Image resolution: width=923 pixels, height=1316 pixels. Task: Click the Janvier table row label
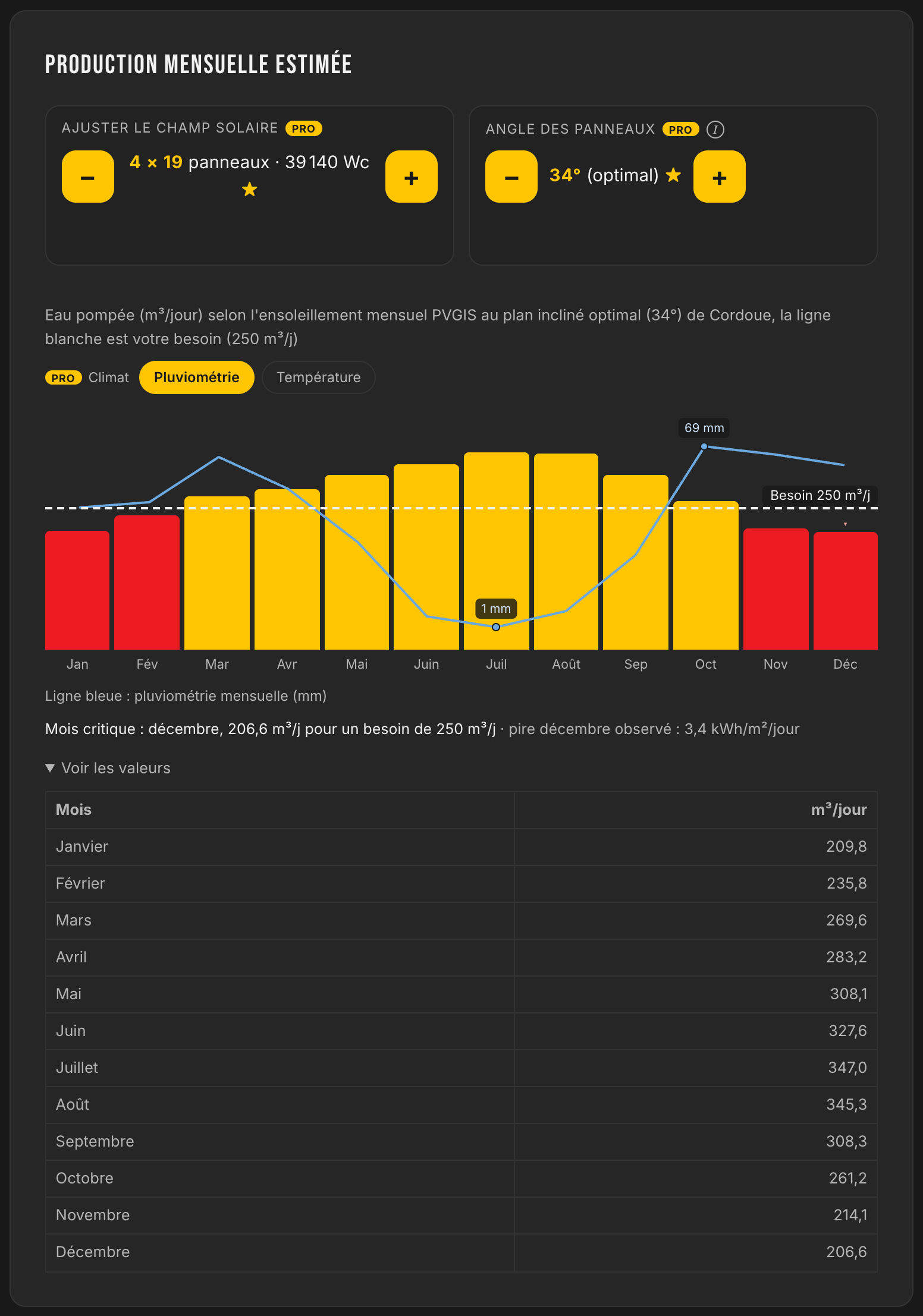click(x=82, y=846)
